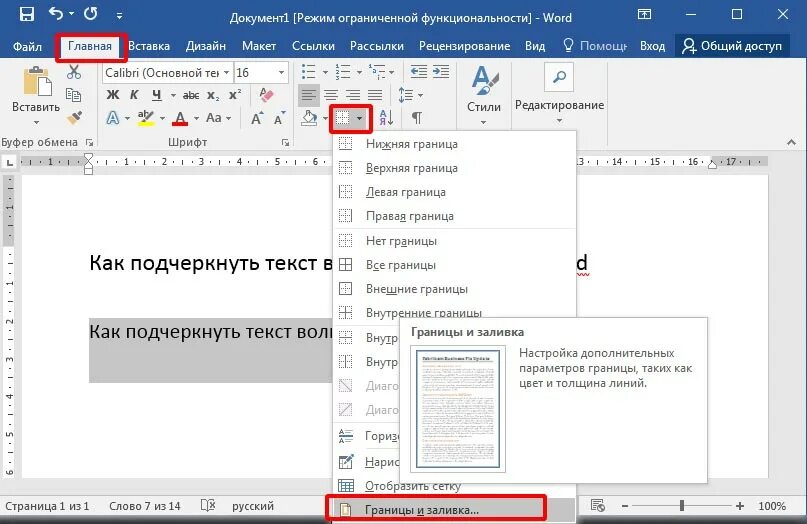Open the font name Calibri dropdown

[x=226, y=73]
